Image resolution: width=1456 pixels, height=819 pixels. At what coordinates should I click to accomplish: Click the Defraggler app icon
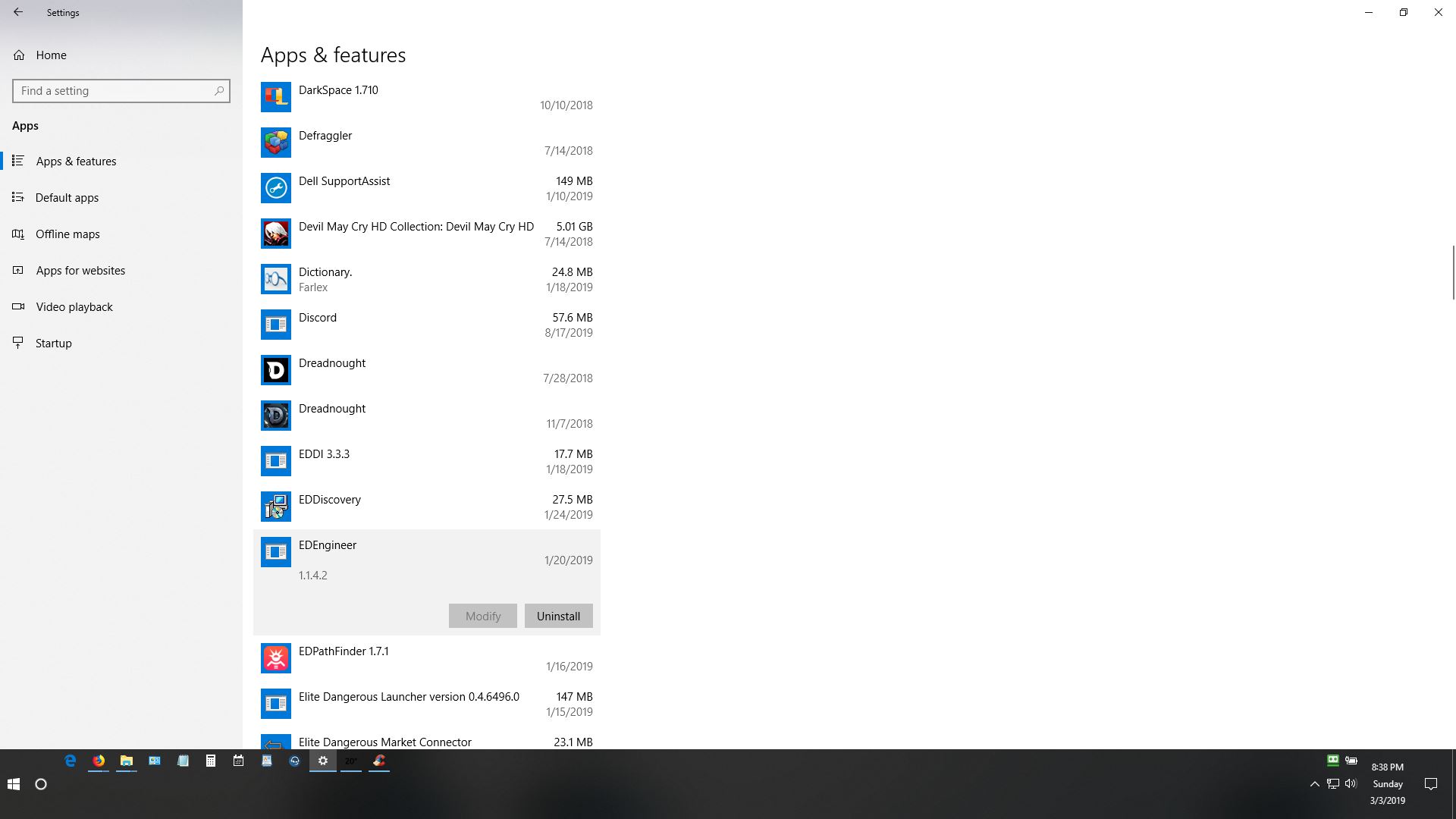(x=276, y=143)
